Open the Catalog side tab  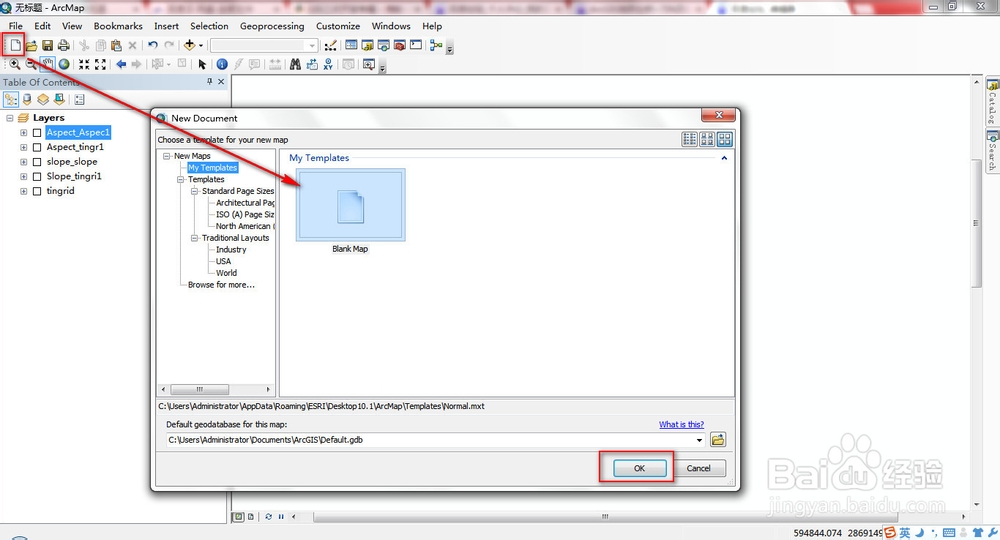992,102
